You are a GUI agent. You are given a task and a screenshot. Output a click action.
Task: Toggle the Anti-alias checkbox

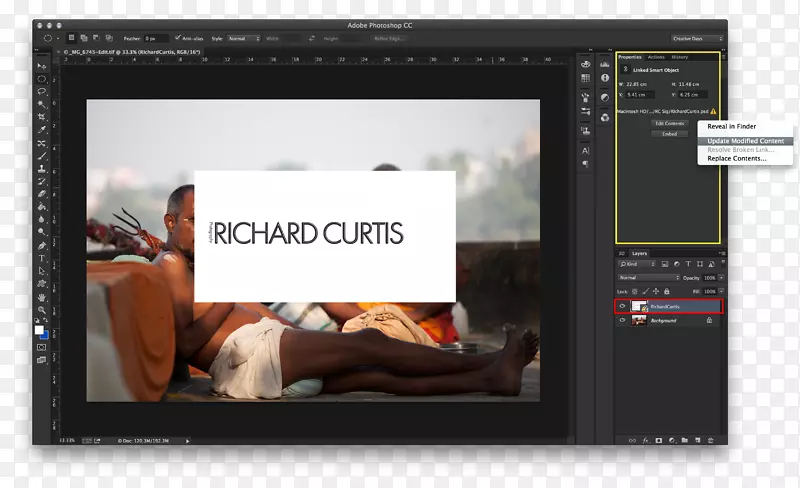tap(178, 38)
